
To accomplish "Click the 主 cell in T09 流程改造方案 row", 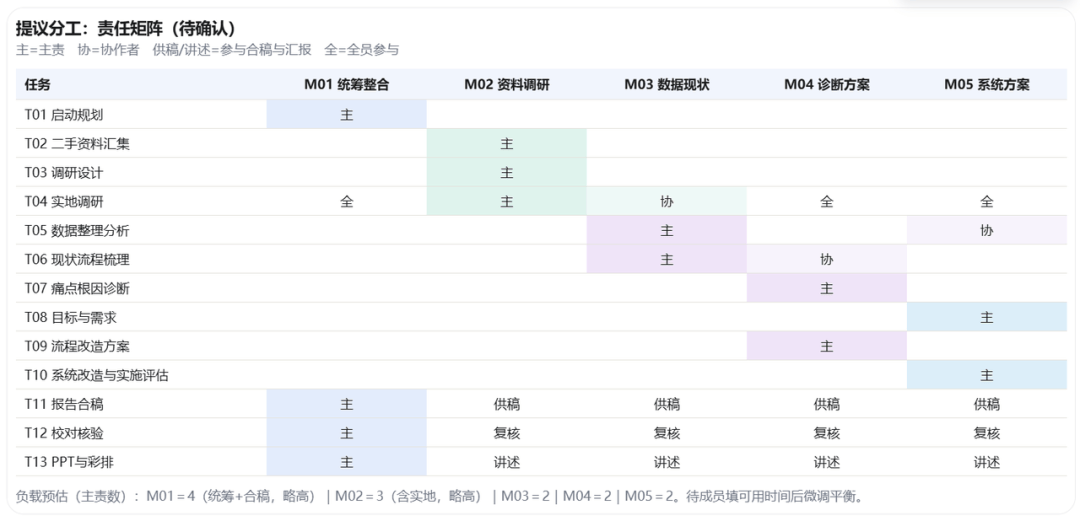I will click(x=827, y=346).
